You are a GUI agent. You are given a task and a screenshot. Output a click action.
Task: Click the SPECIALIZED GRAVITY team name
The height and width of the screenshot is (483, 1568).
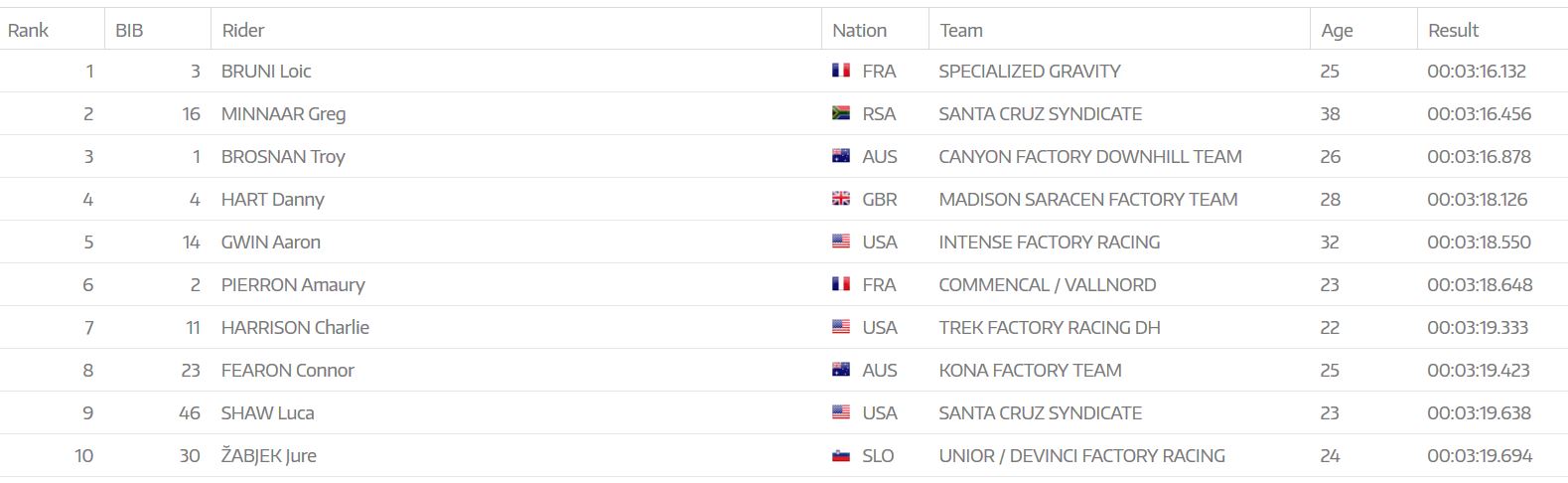pyautogui.click(x=1029, y=71)
